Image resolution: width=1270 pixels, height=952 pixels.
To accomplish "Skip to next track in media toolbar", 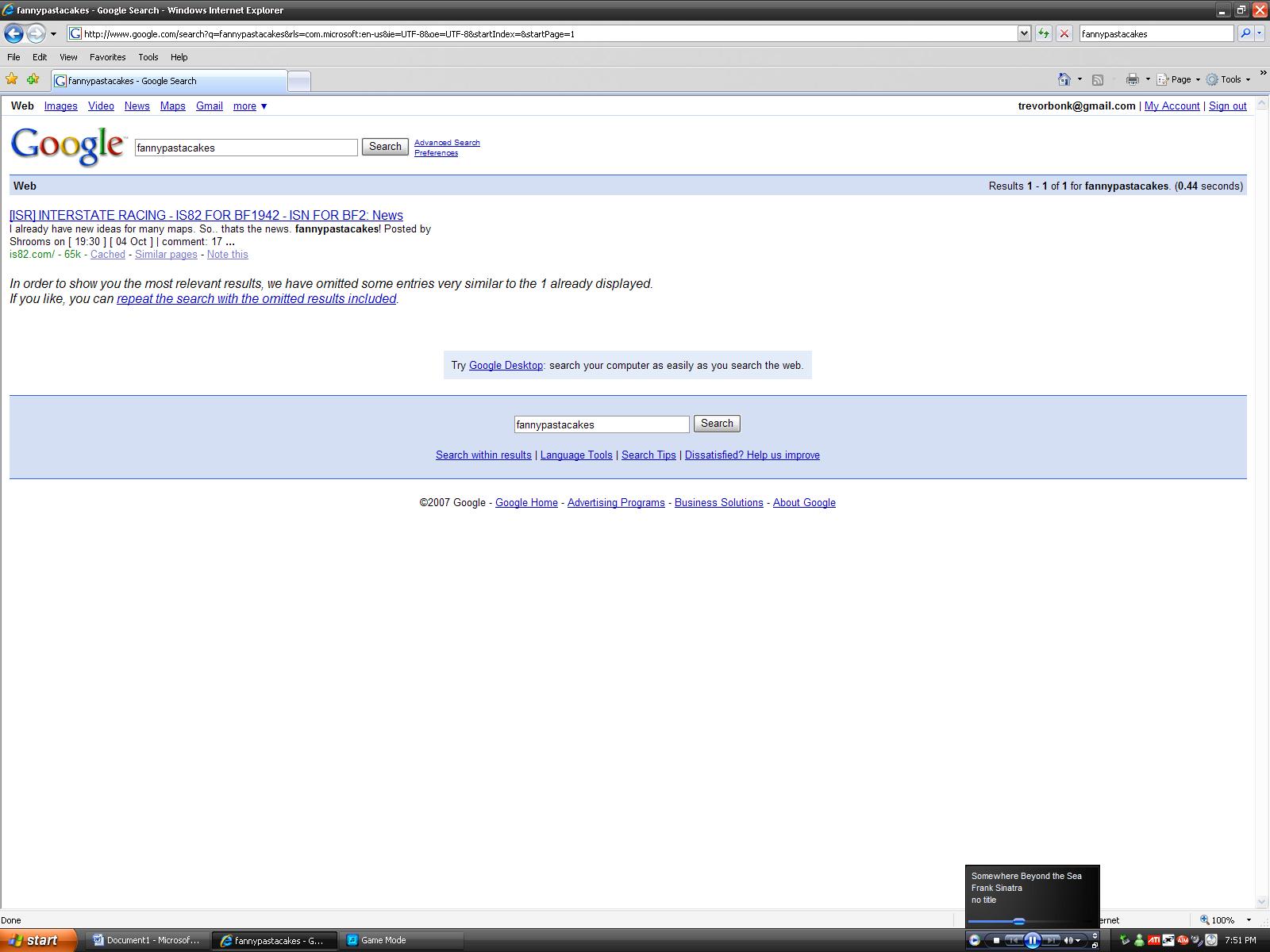I will point(1052,940).
